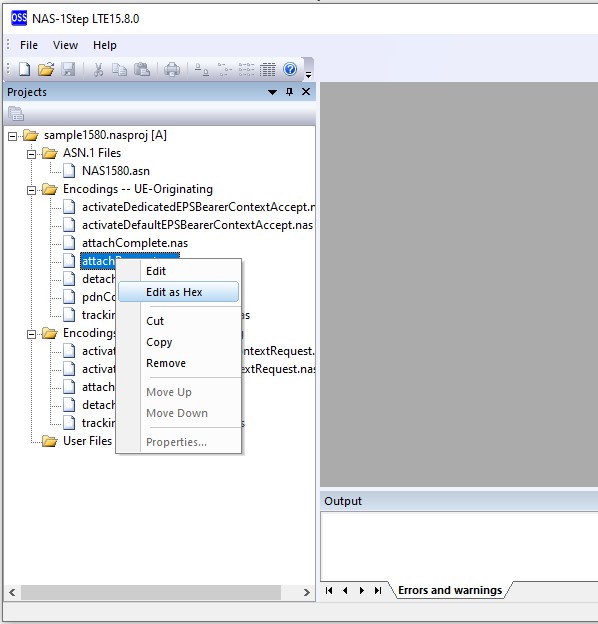Viewport: 598px width, 624px height.
Task: Select the attachComplete.nas file
Action: point(135,243)
